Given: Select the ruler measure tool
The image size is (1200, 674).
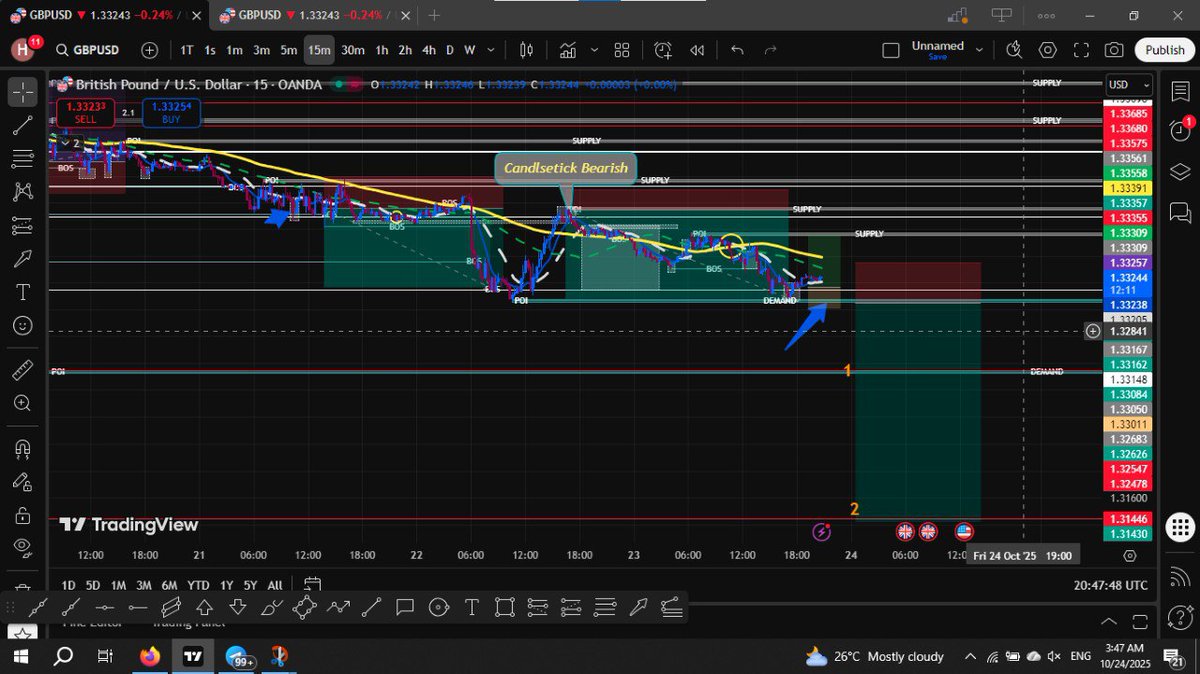Looking at the screenshot, I should click(x=23, y=370).
